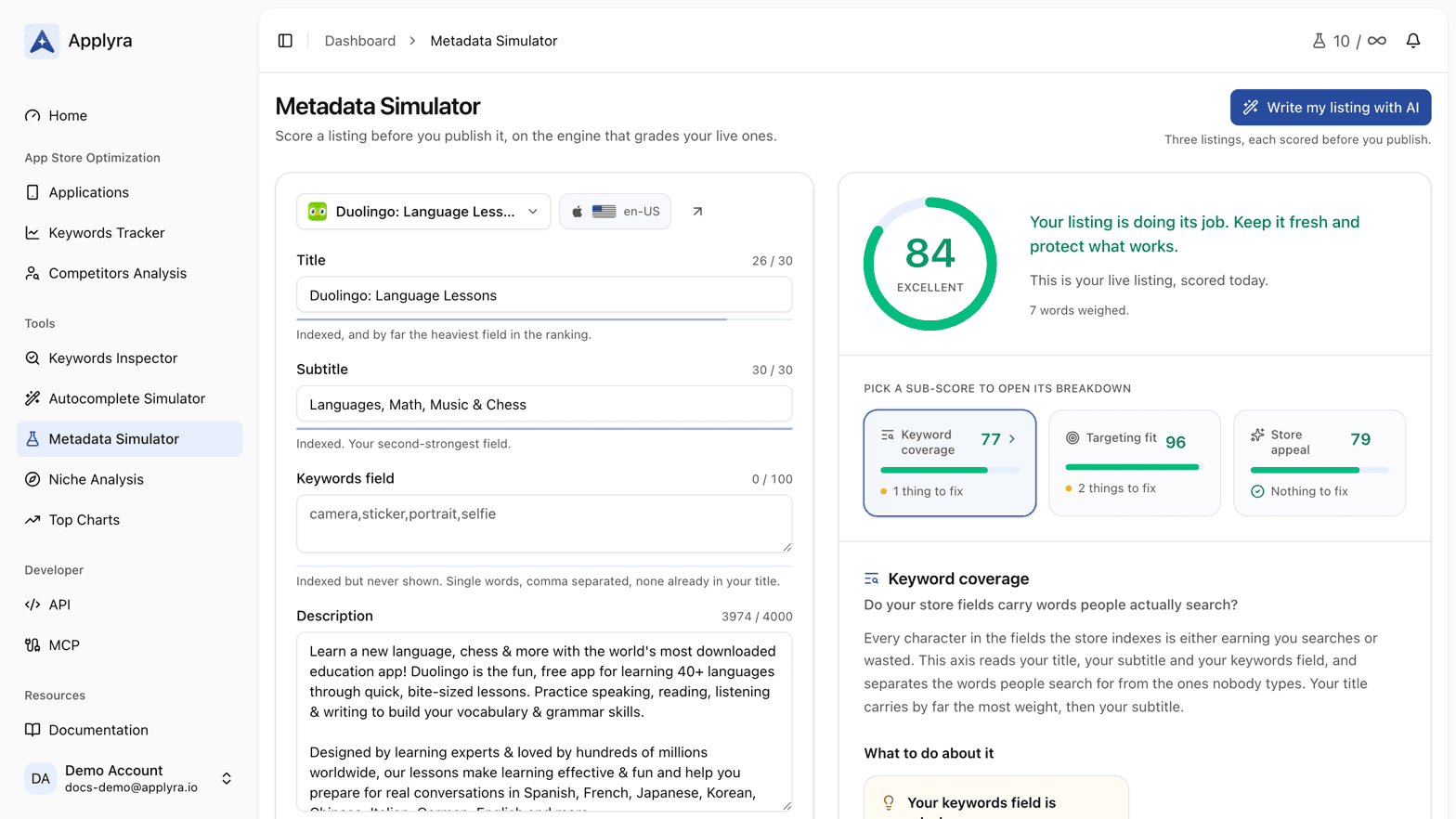This screenshot has height=819, width=1456.
Task: Click inside the Description textarea
Action: [x=544, y=721]
